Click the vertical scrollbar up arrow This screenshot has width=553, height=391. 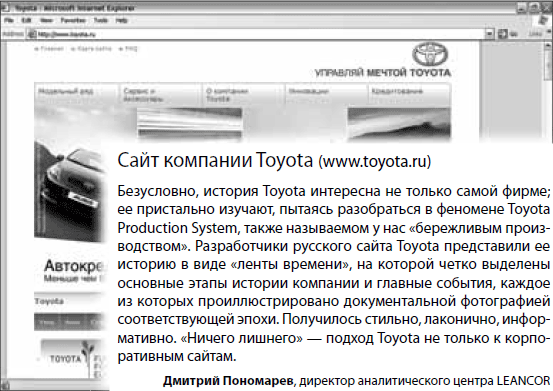coord(548,46)
